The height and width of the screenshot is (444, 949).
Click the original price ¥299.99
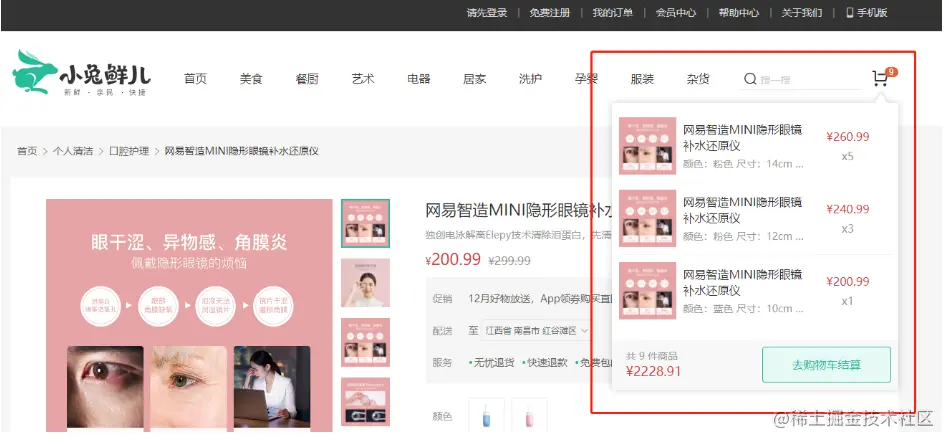(510, 261)
